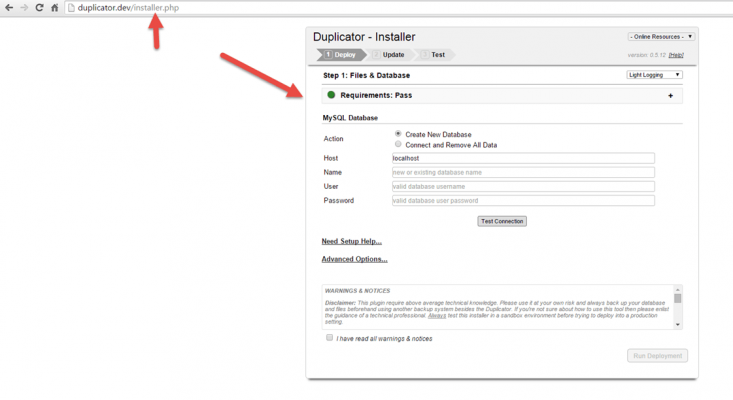Go to browser home icon
The image size is (733, 400).
point(55,8)
